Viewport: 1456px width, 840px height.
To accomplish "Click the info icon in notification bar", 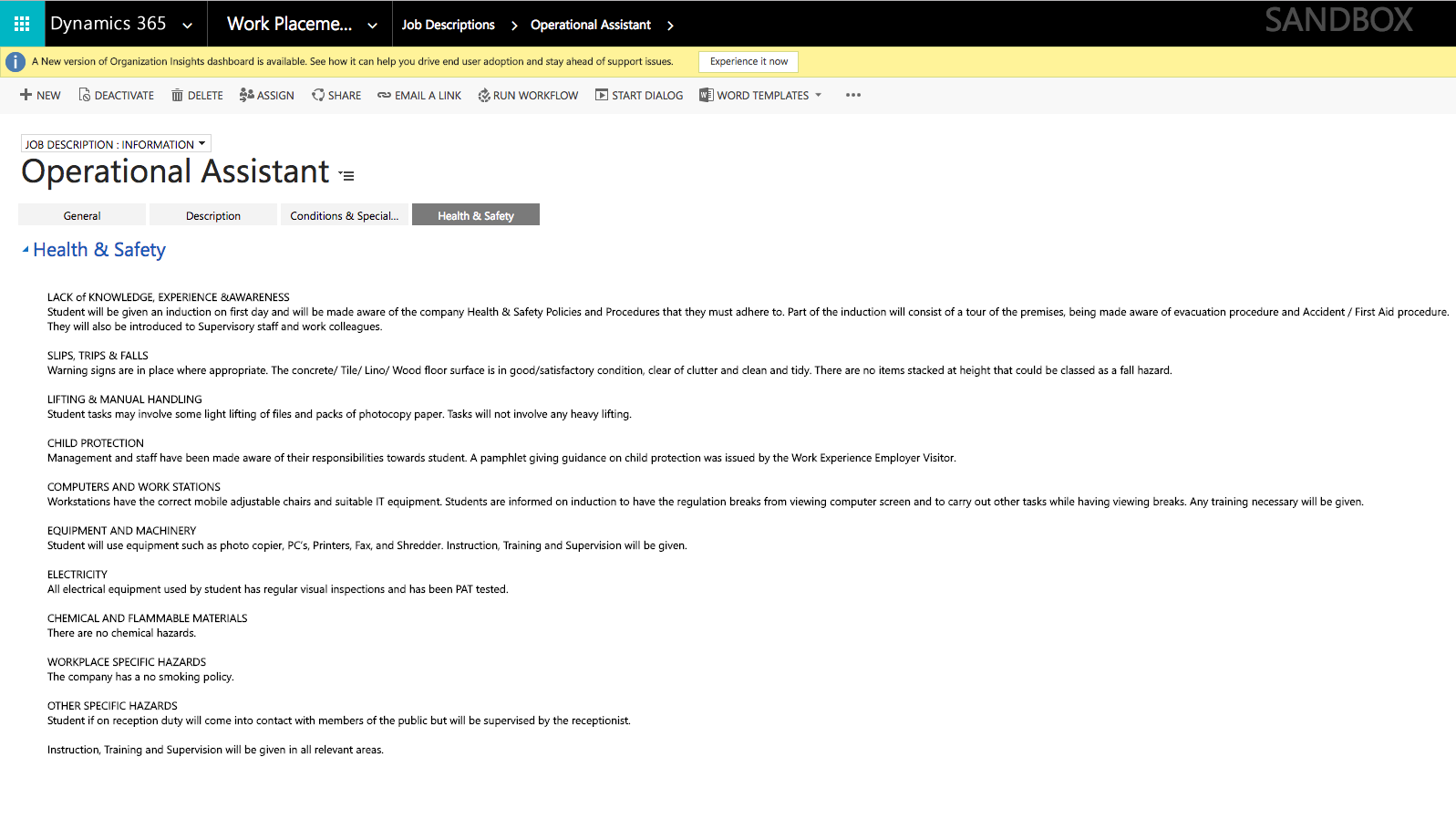I will click(15, 62).
